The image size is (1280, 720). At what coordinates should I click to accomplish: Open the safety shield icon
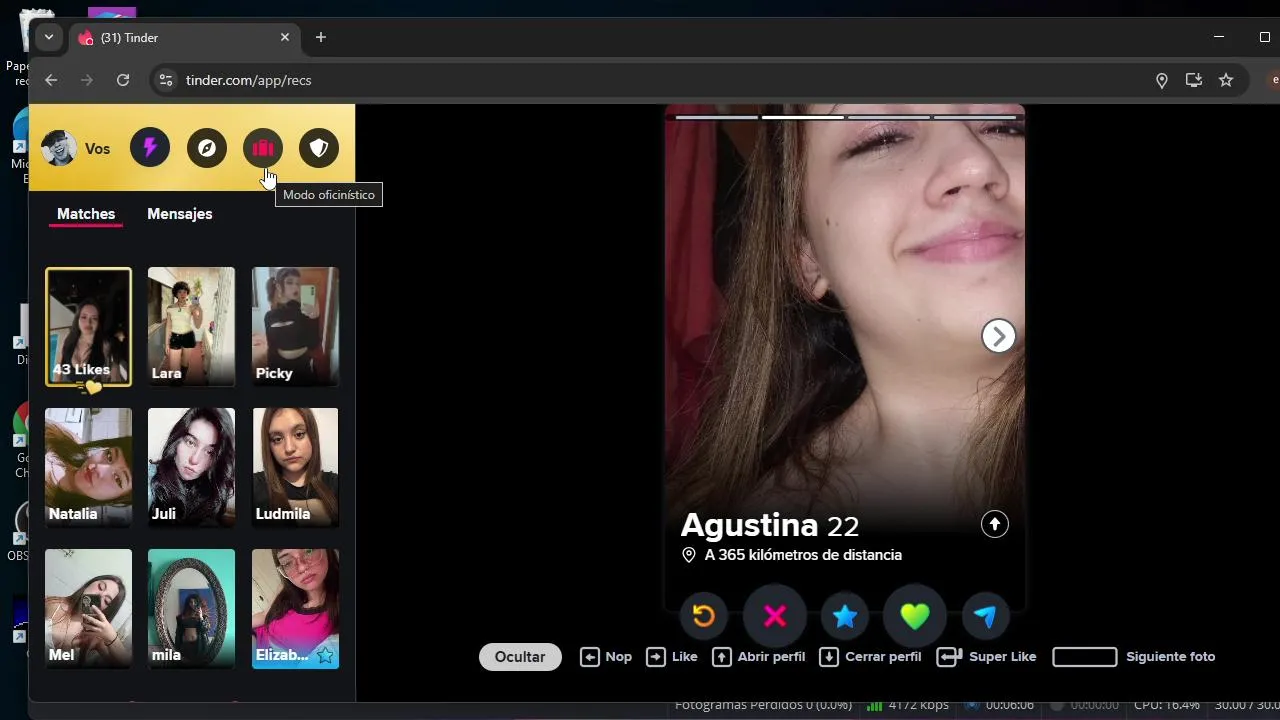pyautogui.click(x=319, y=148)
